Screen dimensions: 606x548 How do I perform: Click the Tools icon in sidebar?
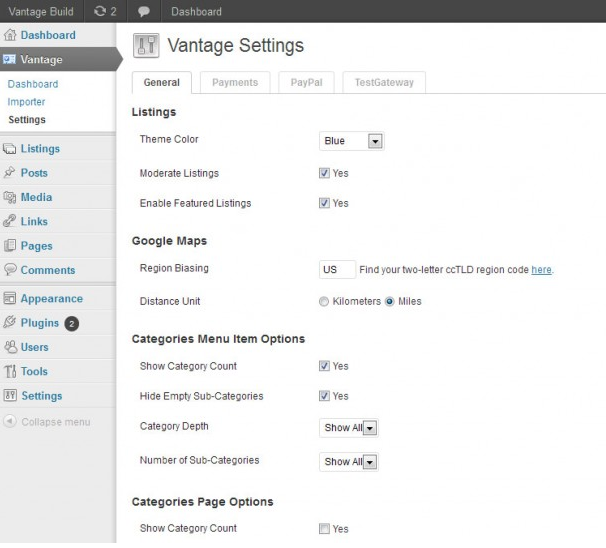coord(10,371)
